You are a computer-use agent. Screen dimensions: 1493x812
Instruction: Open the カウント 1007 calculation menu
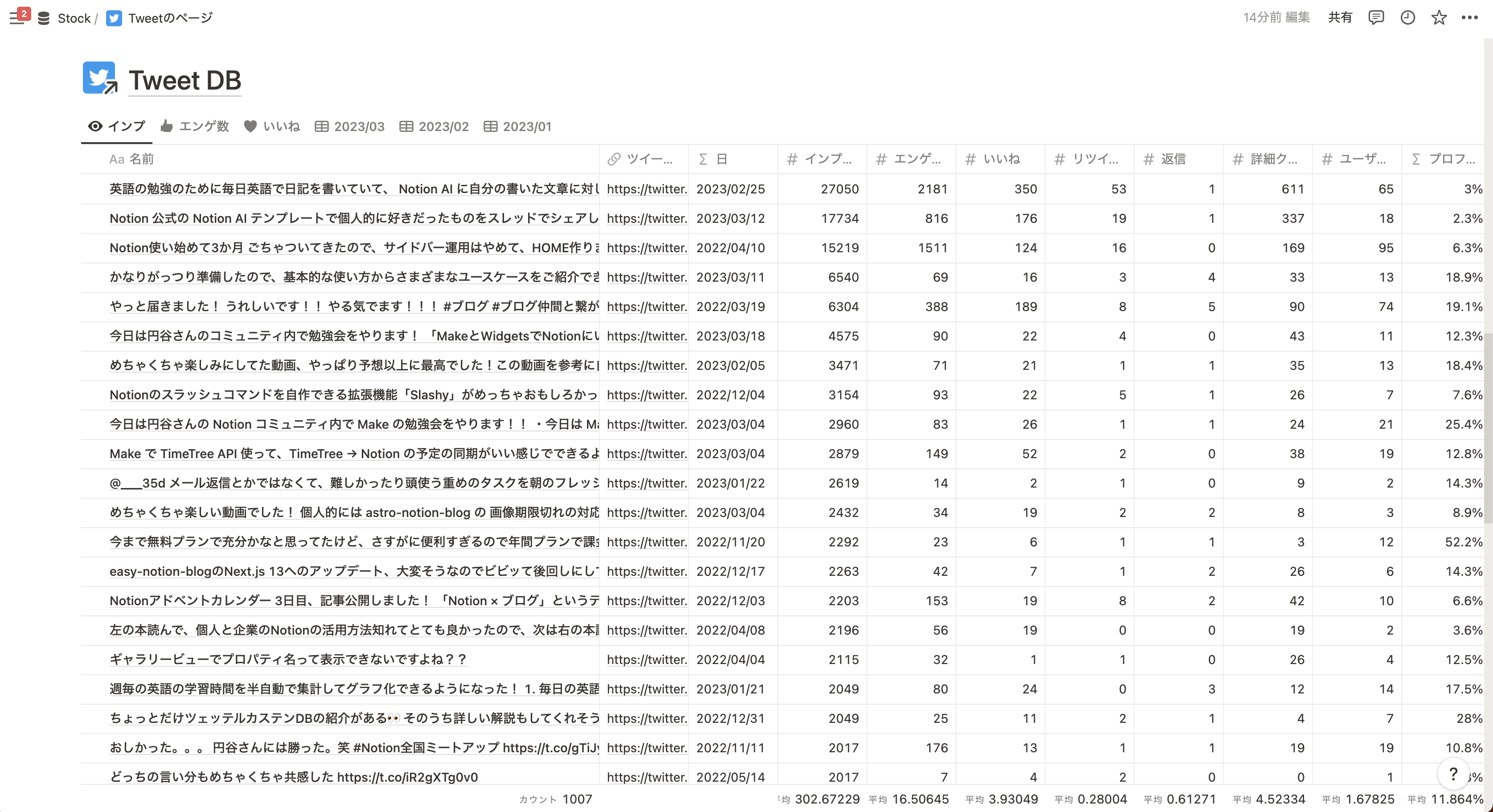[x=555, y=799]
